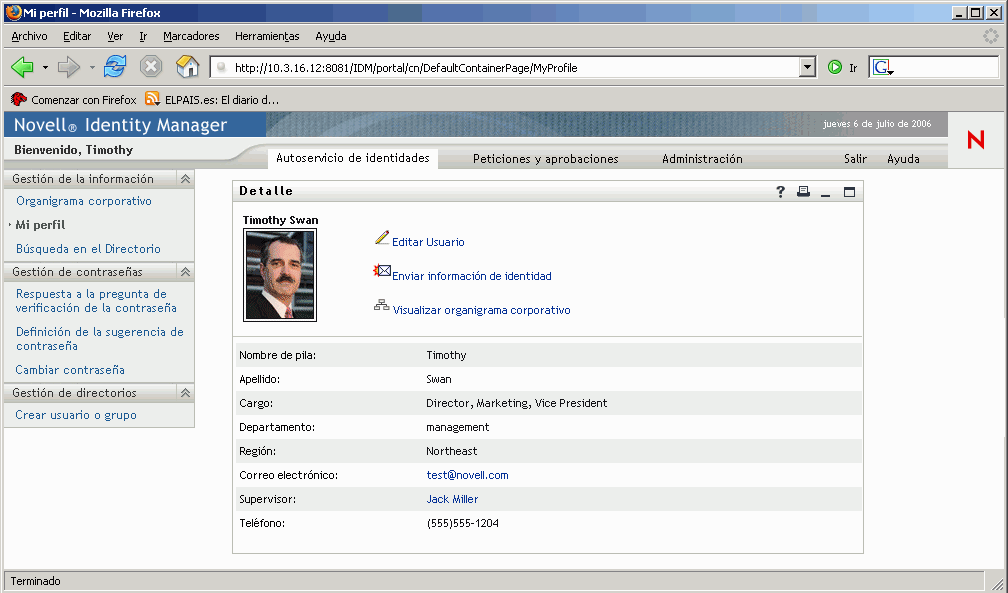Click the Detalle panel help question mark icon
This screenshot has height=593, width=1008.
(781, 192)
